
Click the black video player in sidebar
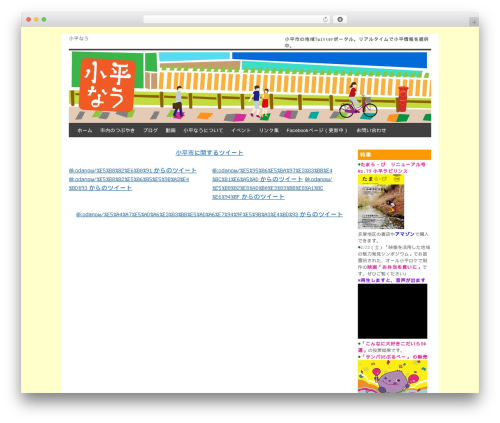(x=392, y=311)
